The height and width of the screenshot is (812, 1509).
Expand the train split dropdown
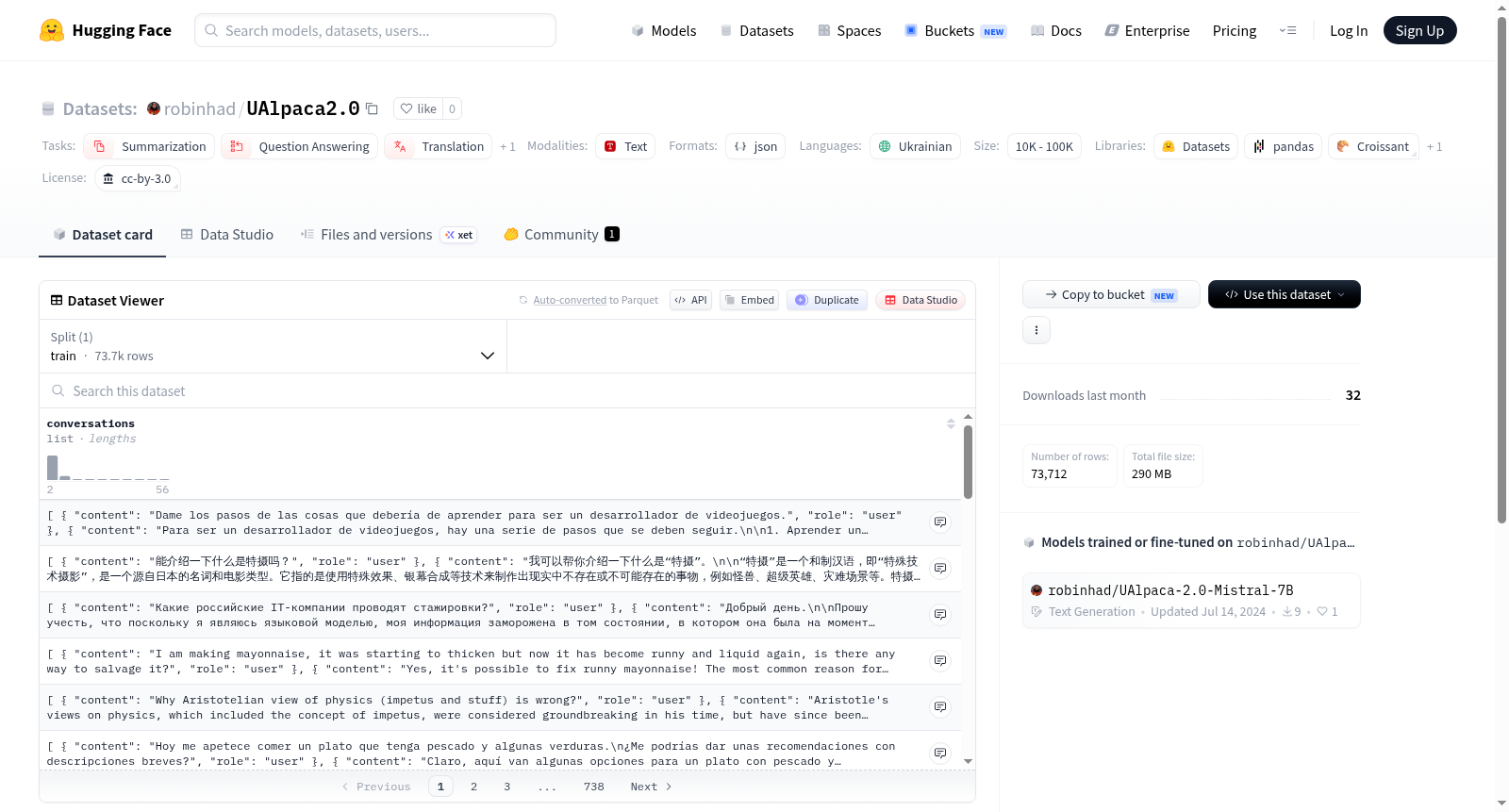(x=273, y=346)
